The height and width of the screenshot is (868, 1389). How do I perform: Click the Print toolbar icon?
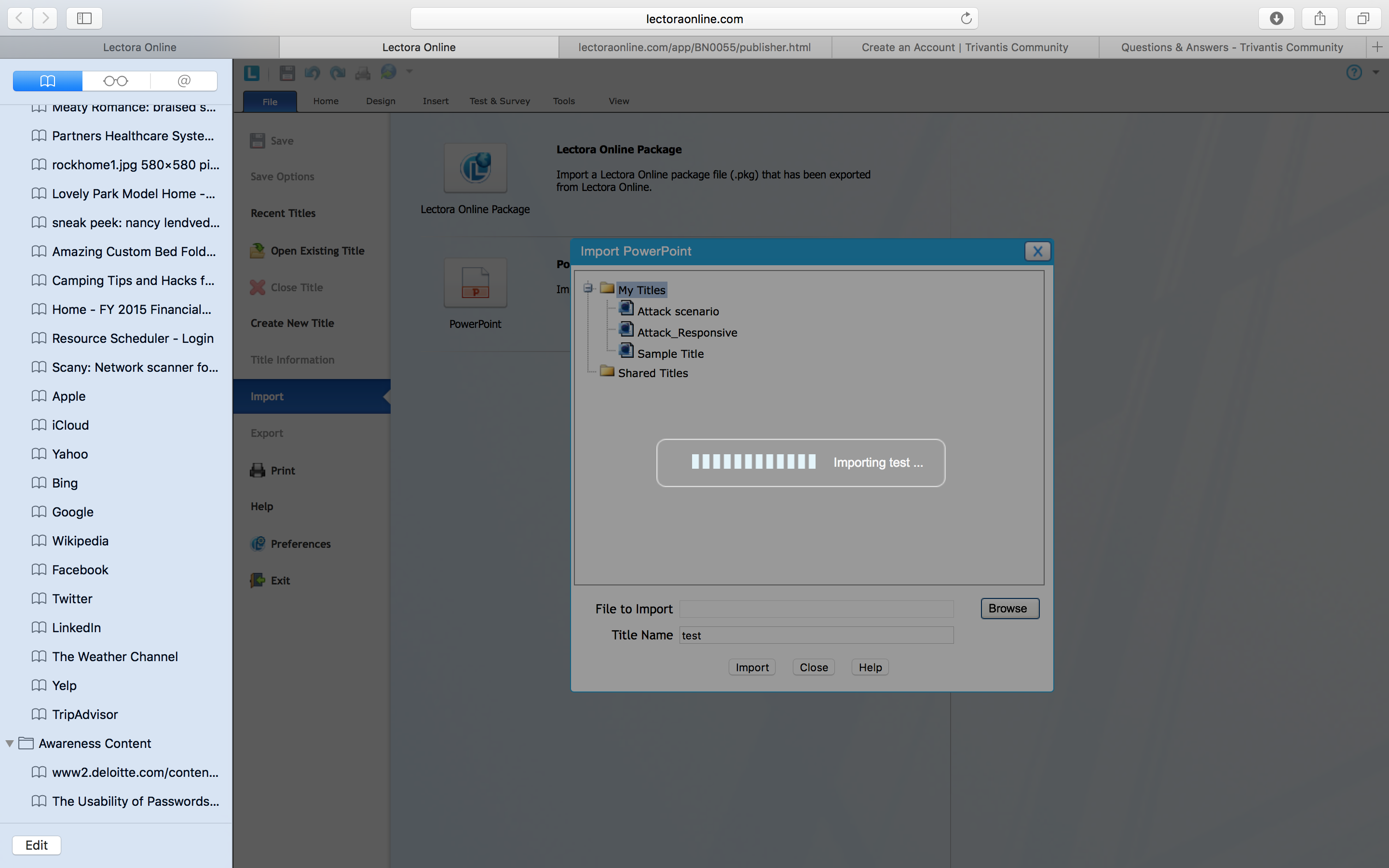(x=363, y=73)
